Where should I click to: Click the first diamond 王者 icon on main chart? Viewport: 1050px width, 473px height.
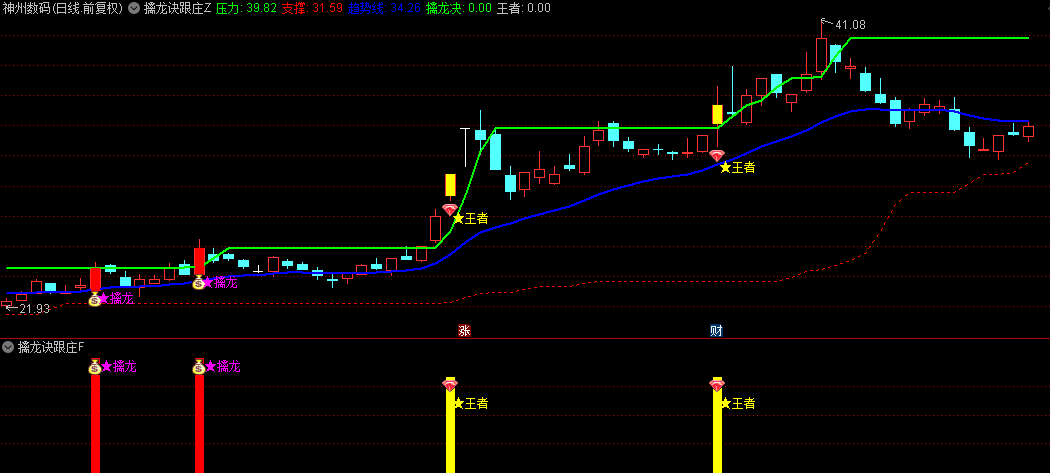tap(450, 210)
